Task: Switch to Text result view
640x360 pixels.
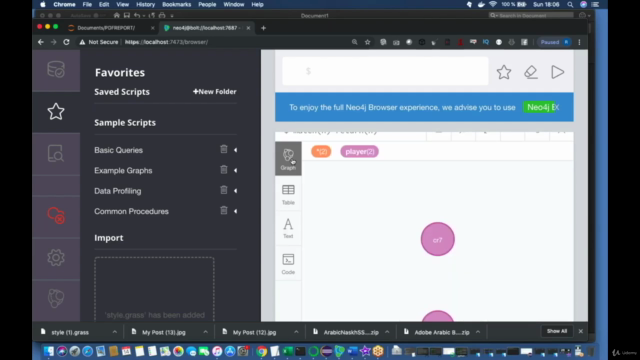Action: tap(288, 228)
